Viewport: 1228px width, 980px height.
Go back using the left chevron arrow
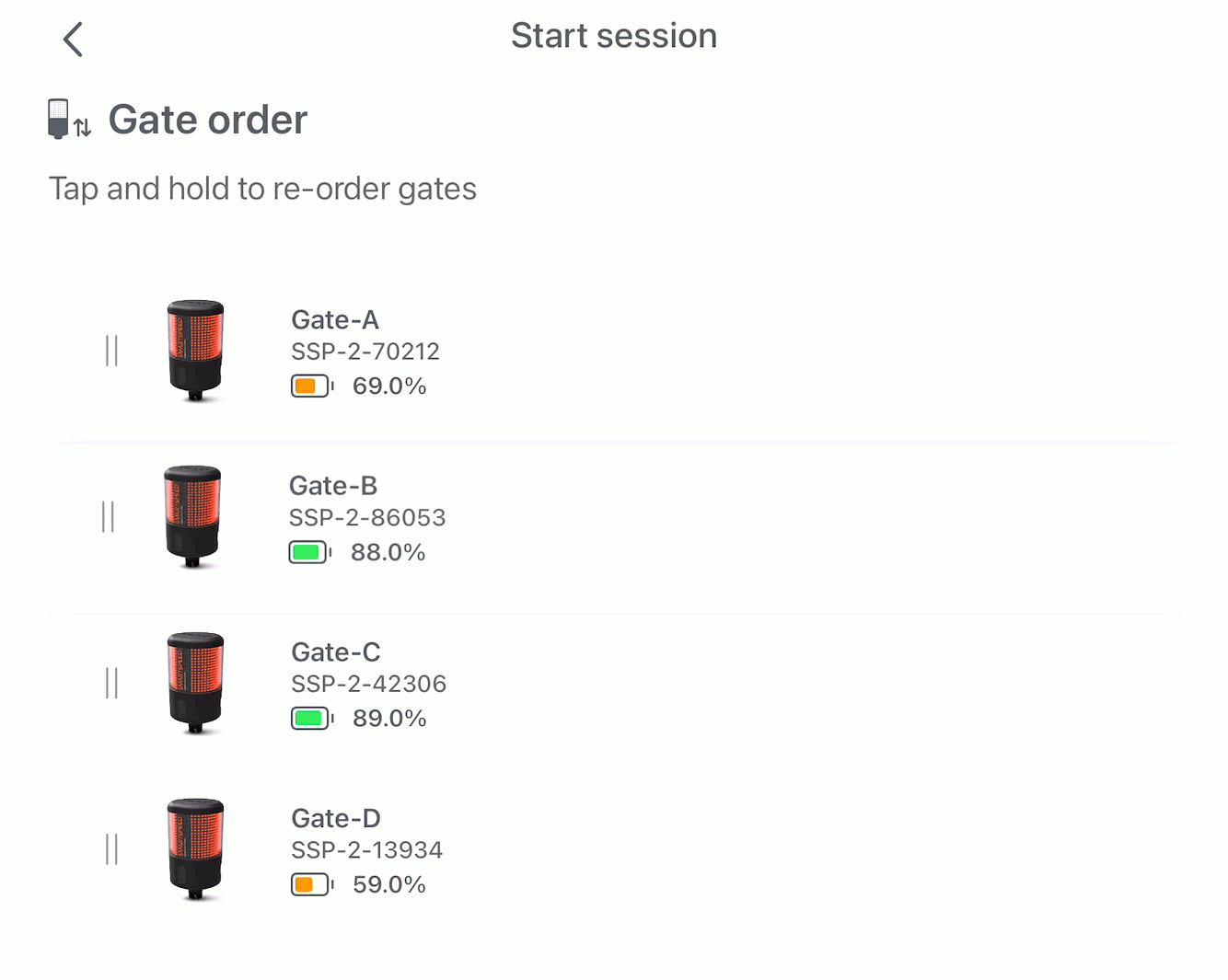(x=73, y=40)
